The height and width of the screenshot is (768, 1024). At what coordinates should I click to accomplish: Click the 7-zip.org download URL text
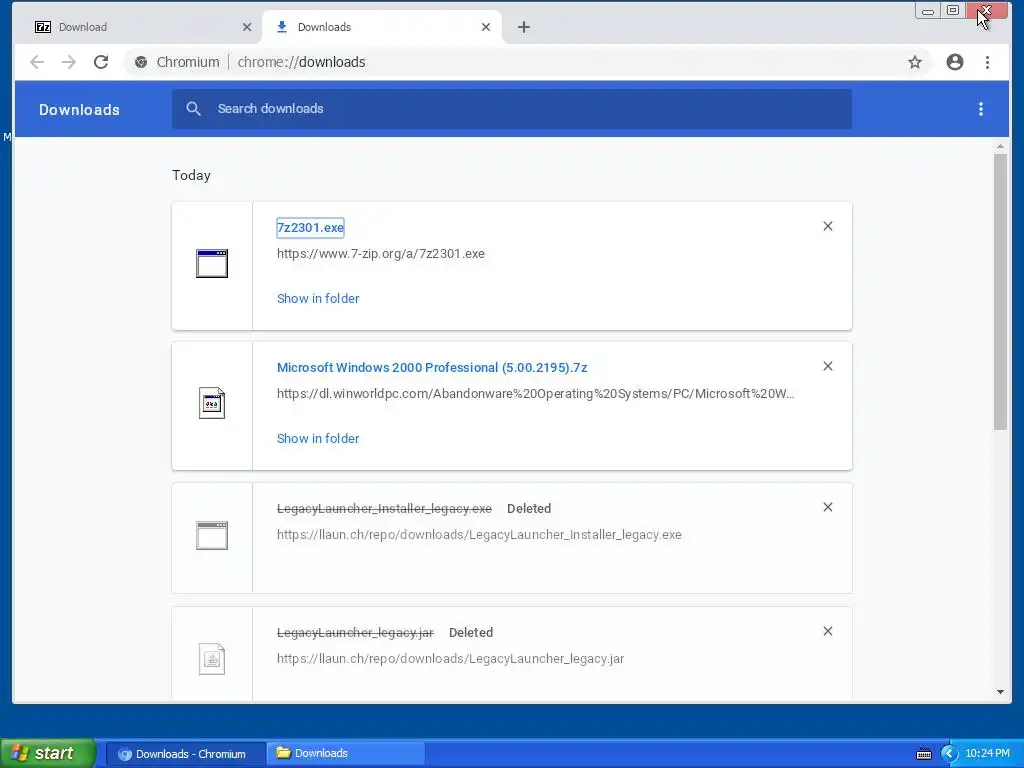point(381,253)
